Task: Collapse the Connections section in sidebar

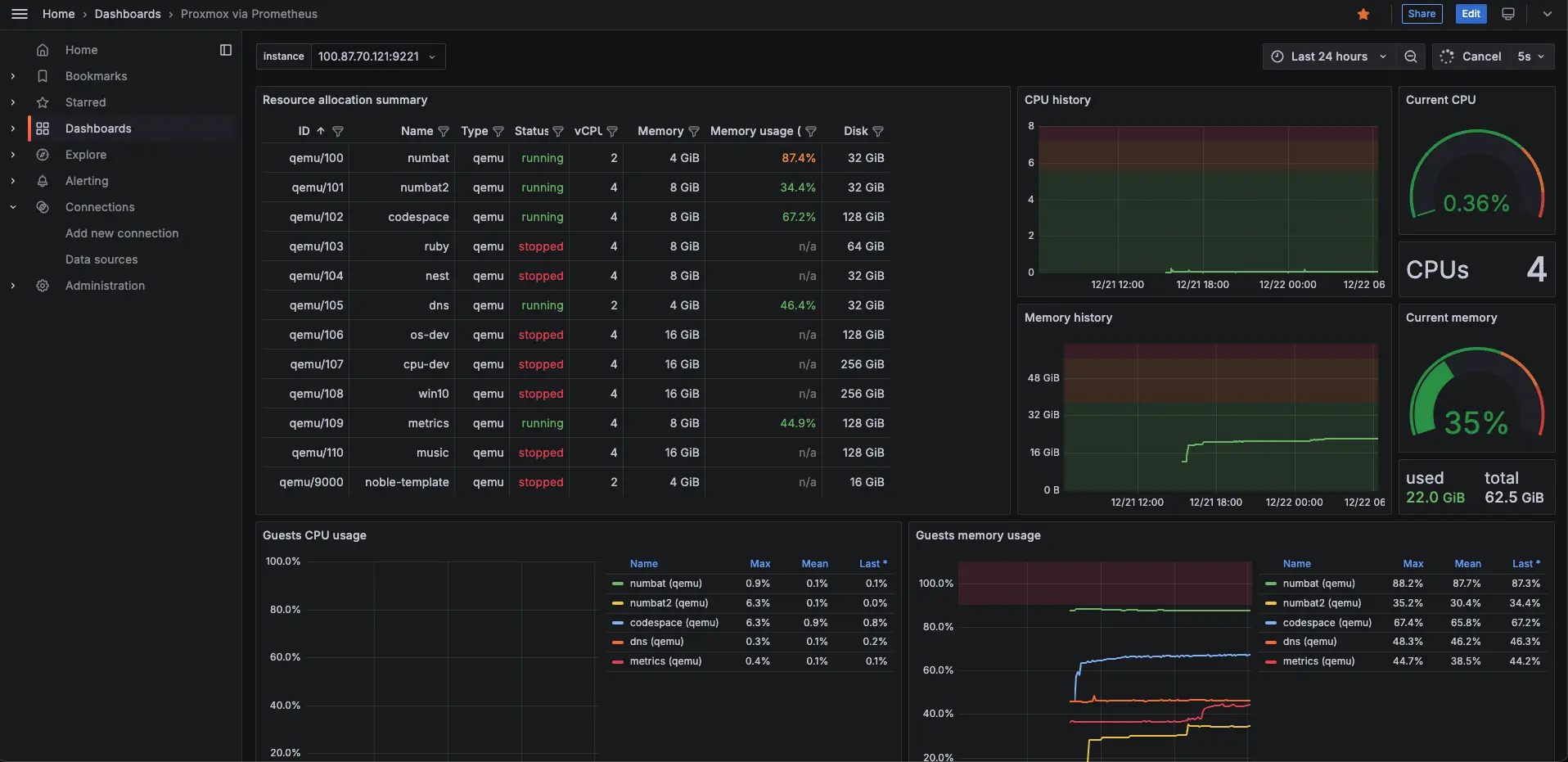Action: tap(13, 207)
